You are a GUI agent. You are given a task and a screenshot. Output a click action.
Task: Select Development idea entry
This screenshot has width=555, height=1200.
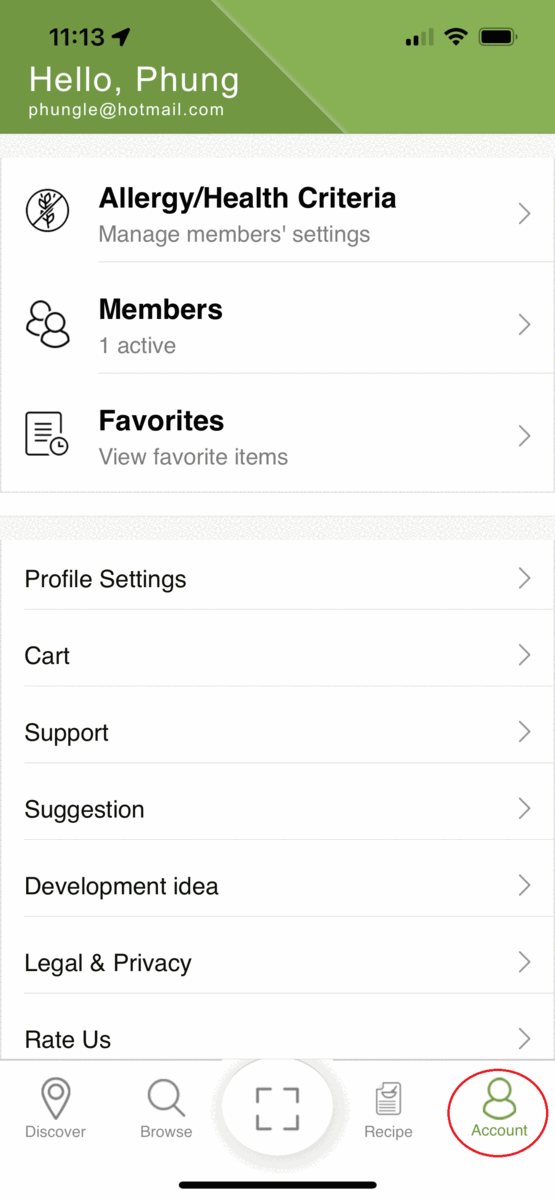(x=277, y=886)
